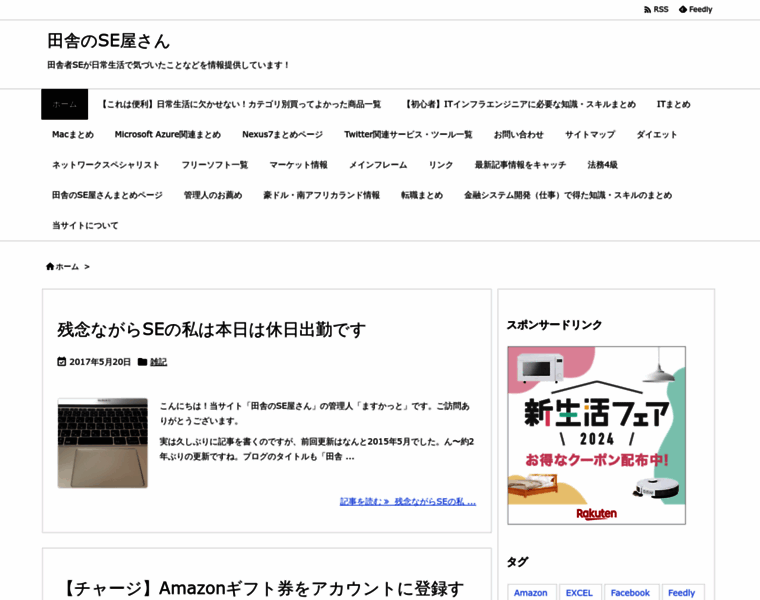This screenshot has height=600, width=760.
Task: Open フリーソフト一覧 menu item
Action: coord(215,165)
